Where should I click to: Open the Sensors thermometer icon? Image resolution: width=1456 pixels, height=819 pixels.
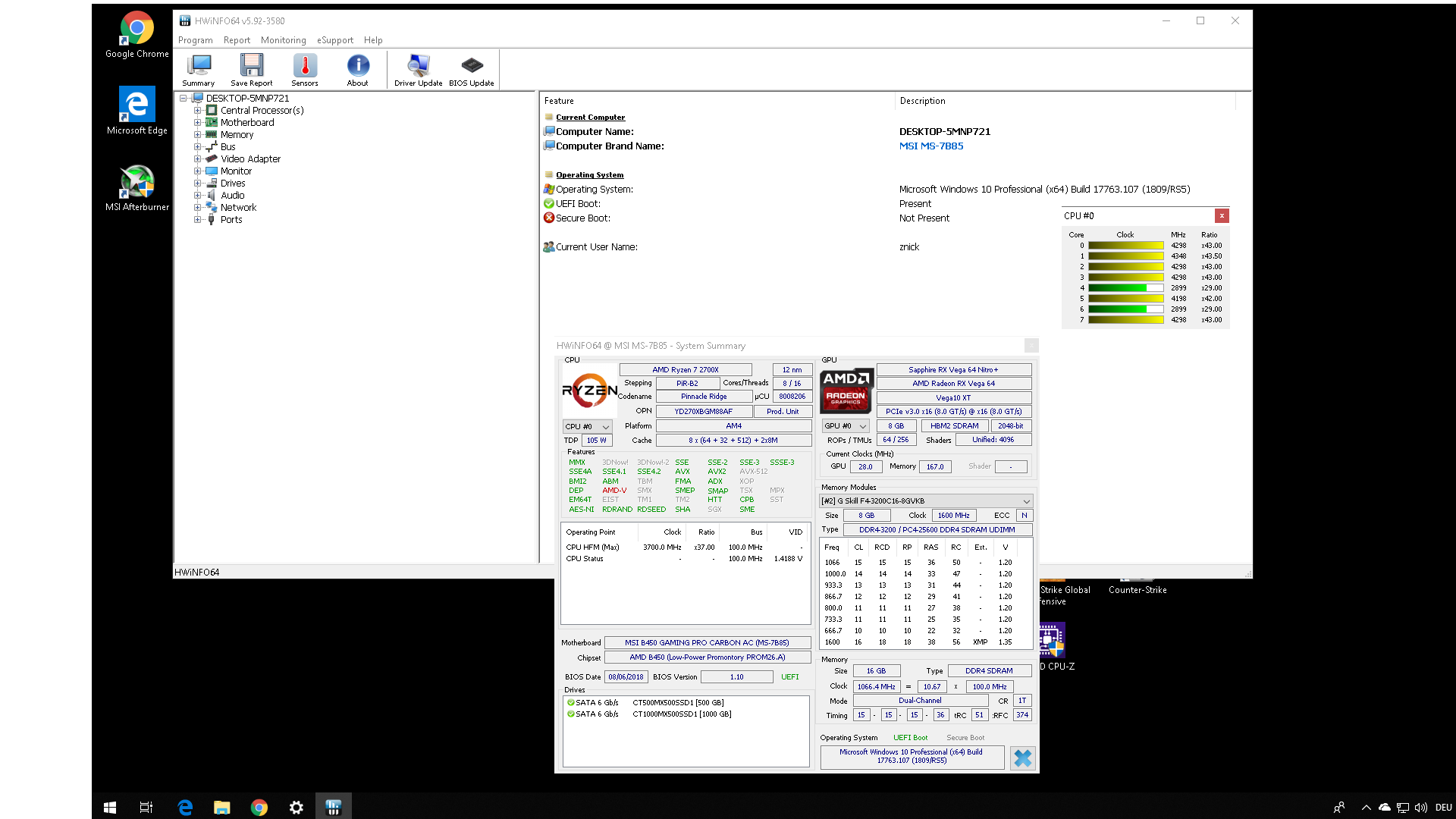[x=305, y=71]
